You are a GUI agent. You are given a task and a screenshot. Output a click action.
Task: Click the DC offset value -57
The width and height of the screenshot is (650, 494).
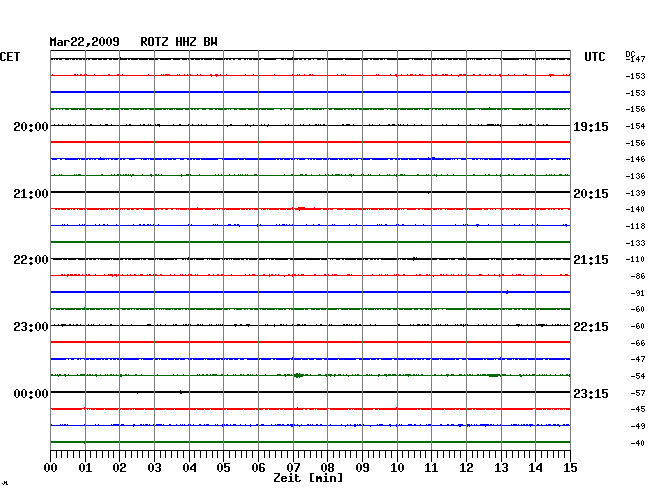(x=638, y=393)
